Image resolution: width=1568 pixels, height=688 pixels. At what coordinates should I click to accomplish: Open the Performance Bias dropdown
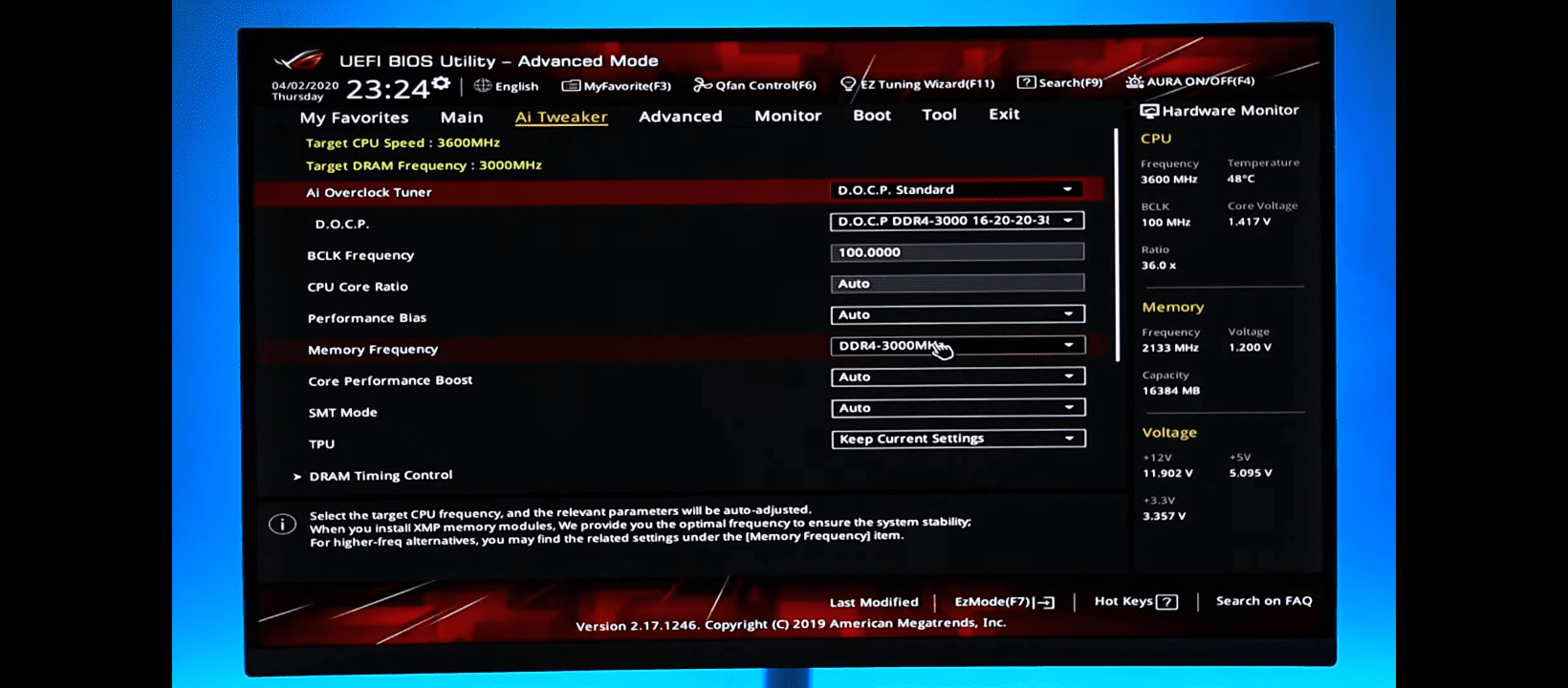click(x=958, y=314)
